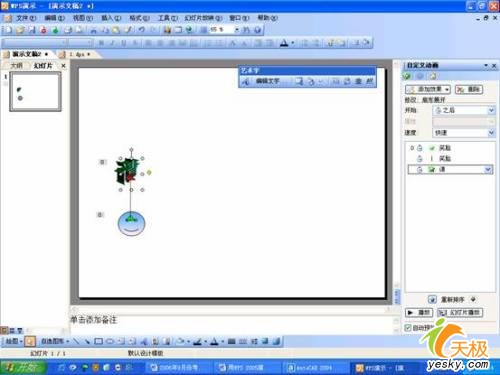Click the 幻灯片播放 slideshow button

click(x=460, y=312)
